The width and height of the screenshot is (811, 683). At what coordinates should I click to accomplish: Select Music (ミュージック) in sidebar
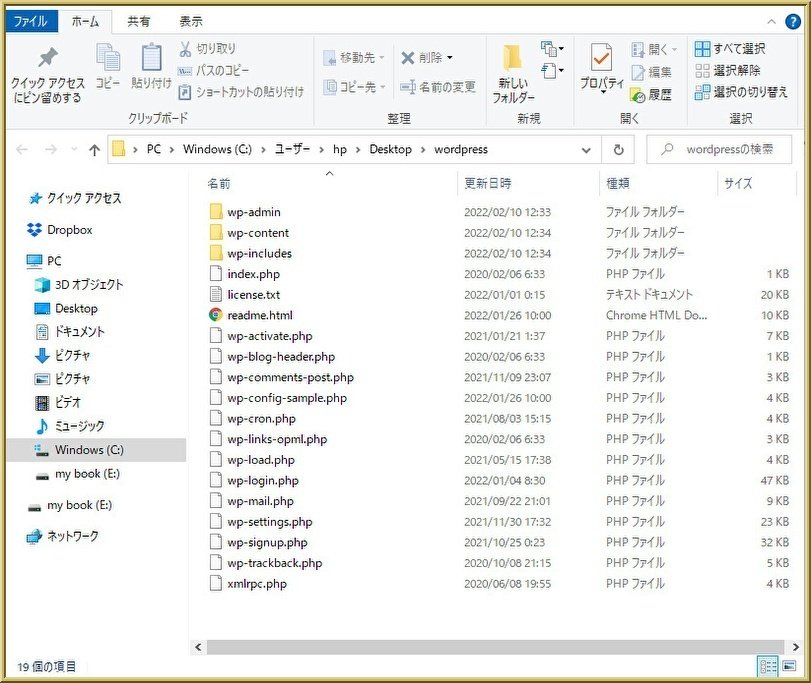tap(69, 426)
